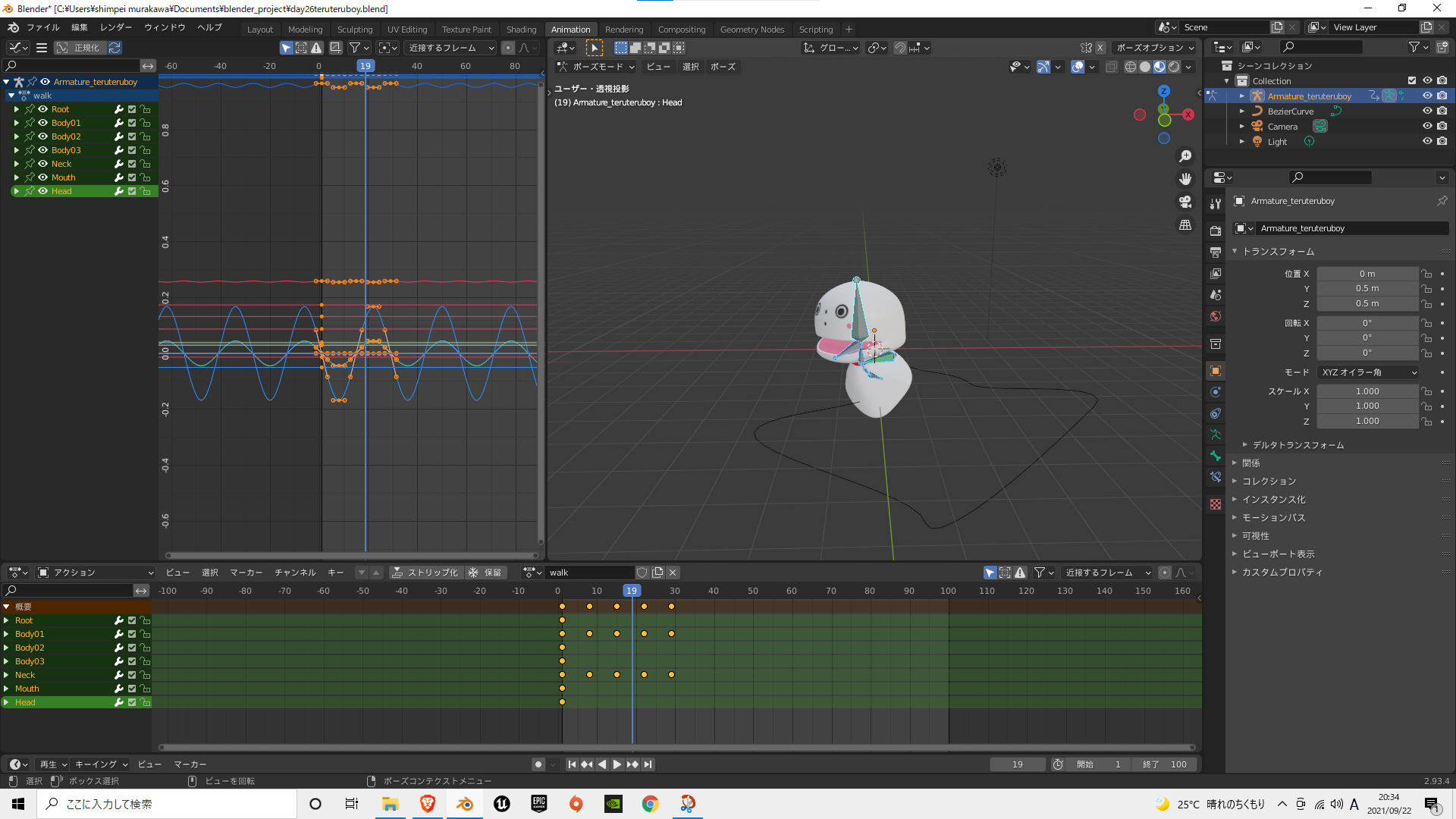Select the pan hand tool in viewport
The image size is (1456, 819).
point(1185,179)
